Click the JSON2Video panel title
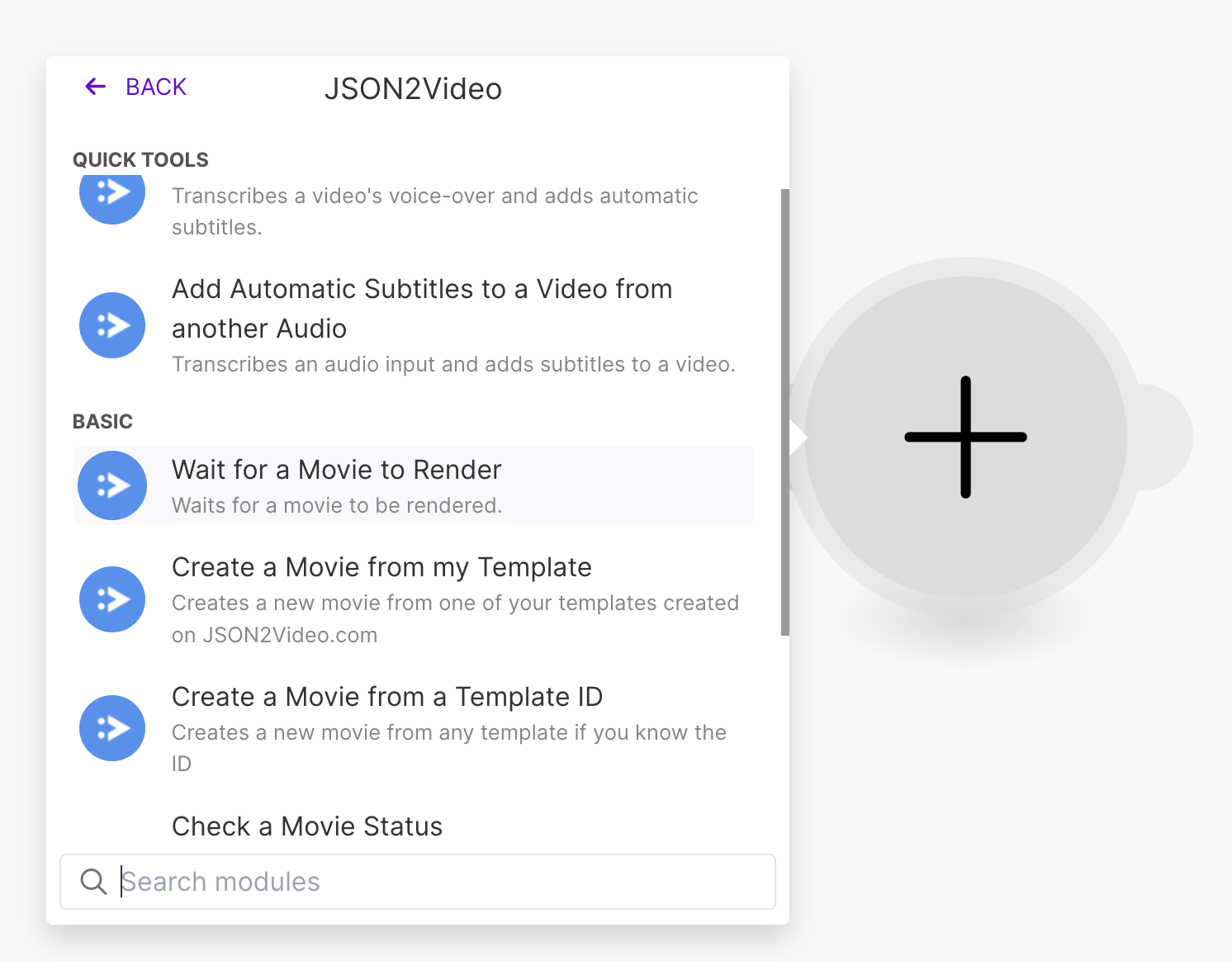 coord(413,88)
